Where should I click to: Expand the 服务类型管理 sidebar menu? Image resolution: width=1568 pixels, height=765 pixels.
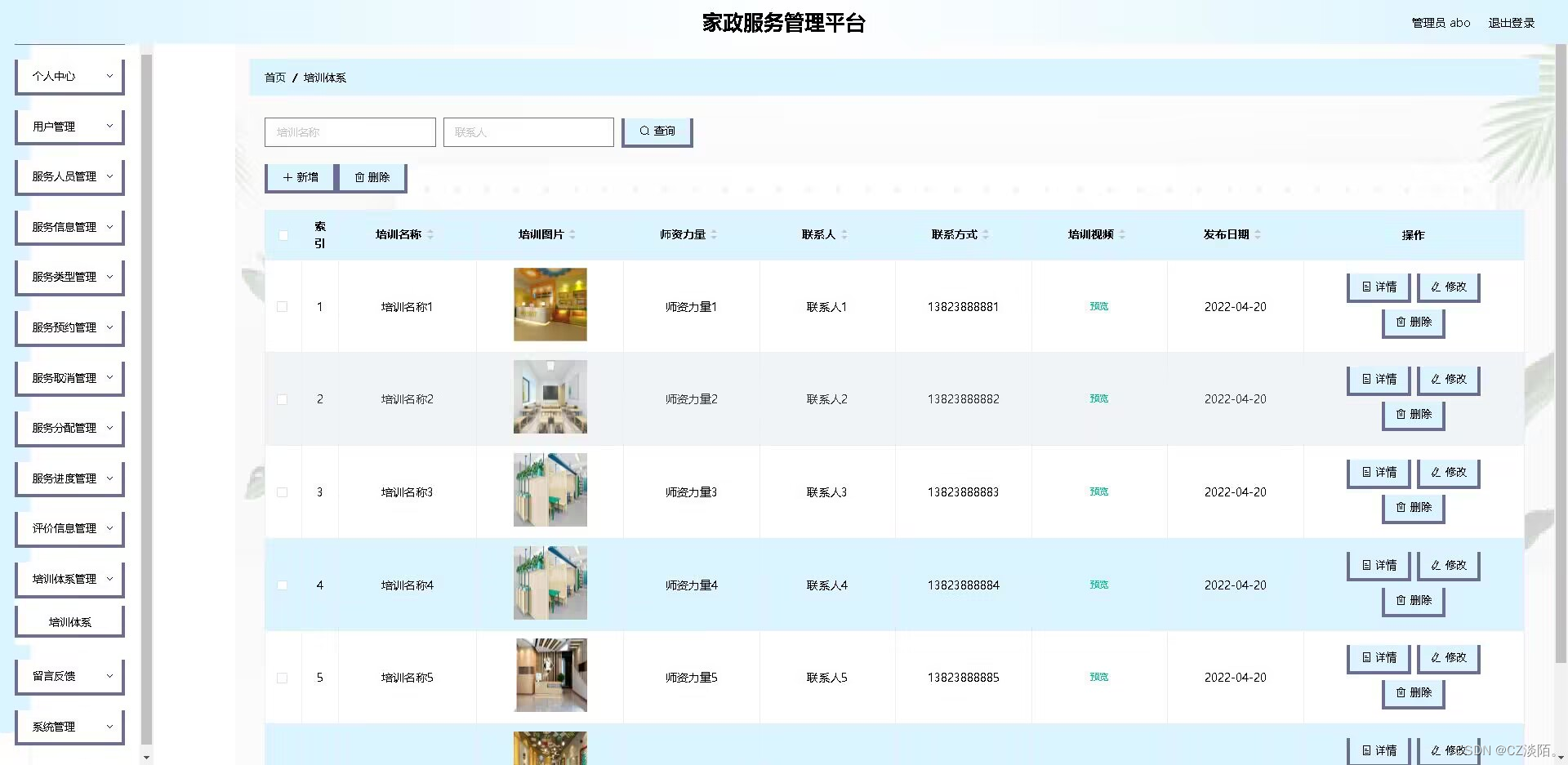pos(69,278)
